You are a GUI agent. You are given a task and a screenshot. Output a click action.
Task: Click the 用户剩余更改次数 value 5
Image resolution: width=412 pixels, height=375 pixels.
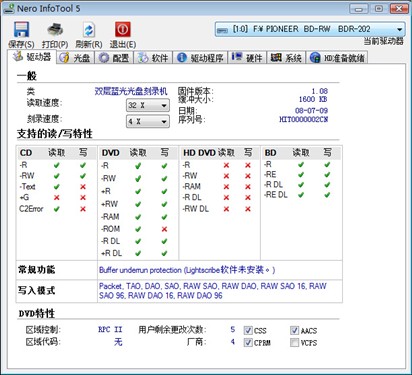coord(233,329)
